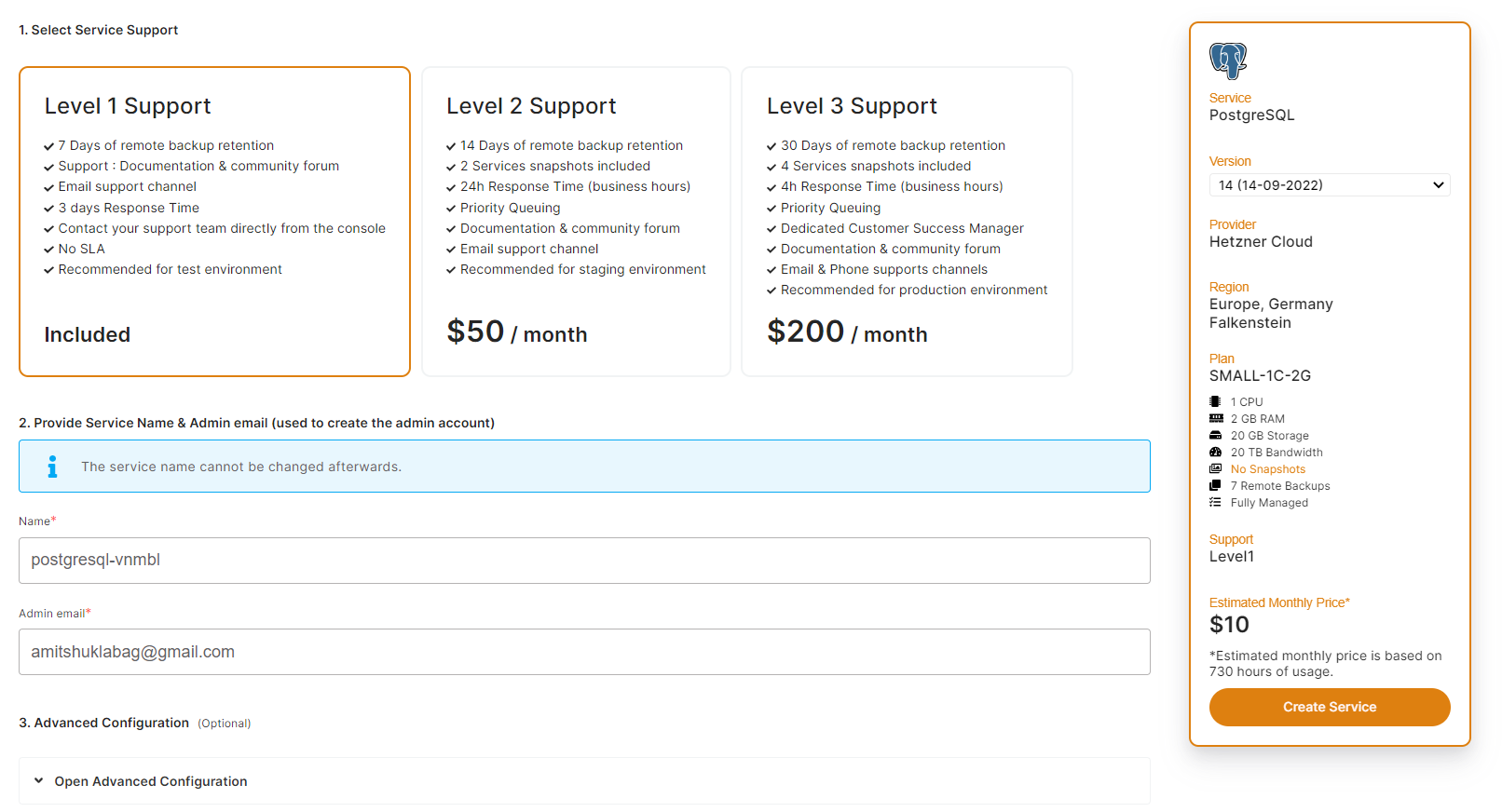The width and height of the screenshot is (1502, 812).
Task: Expand Open Advanced Configuration section
Action: (151, 781)
